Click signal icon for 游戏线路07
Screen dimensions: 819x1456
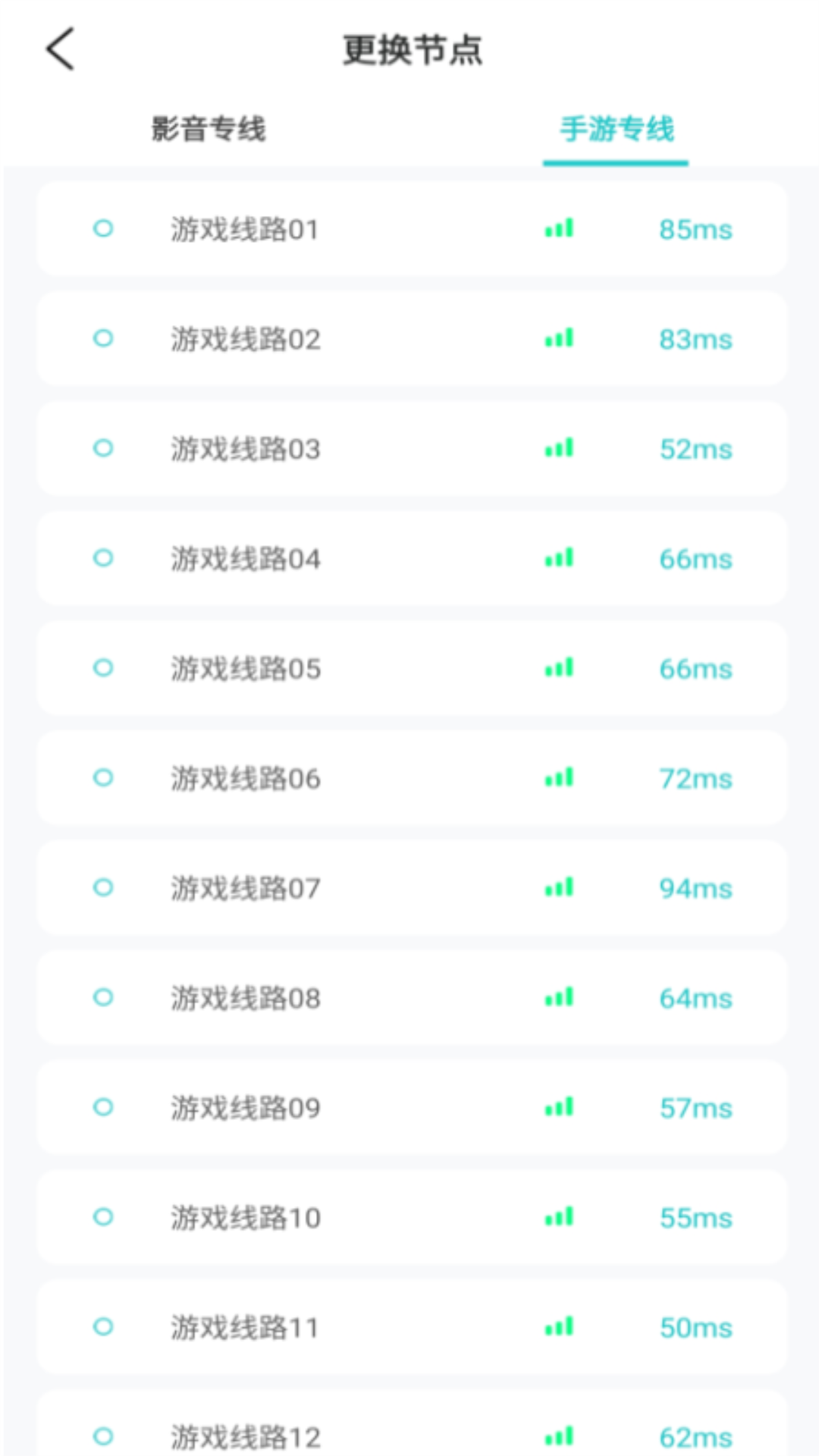tap(559, 887)
